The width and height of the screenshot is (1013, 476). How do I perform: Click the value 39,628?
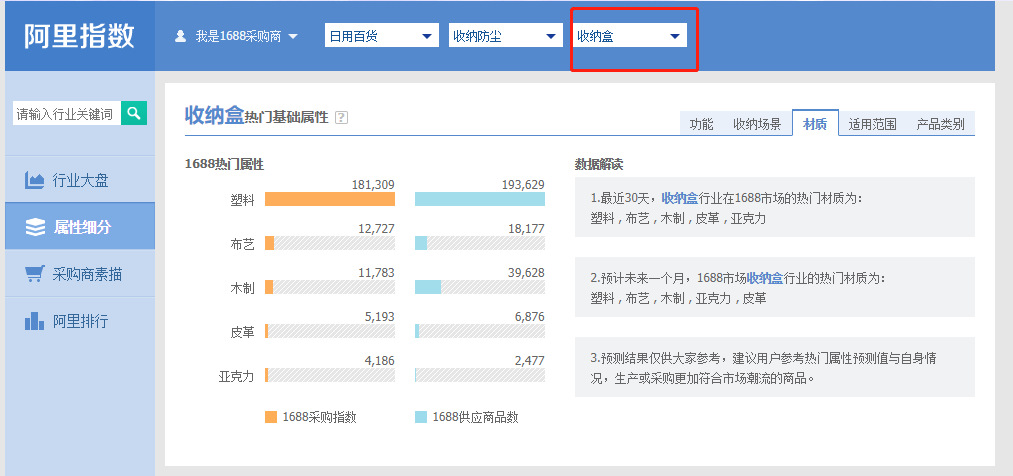pos(526,273)
